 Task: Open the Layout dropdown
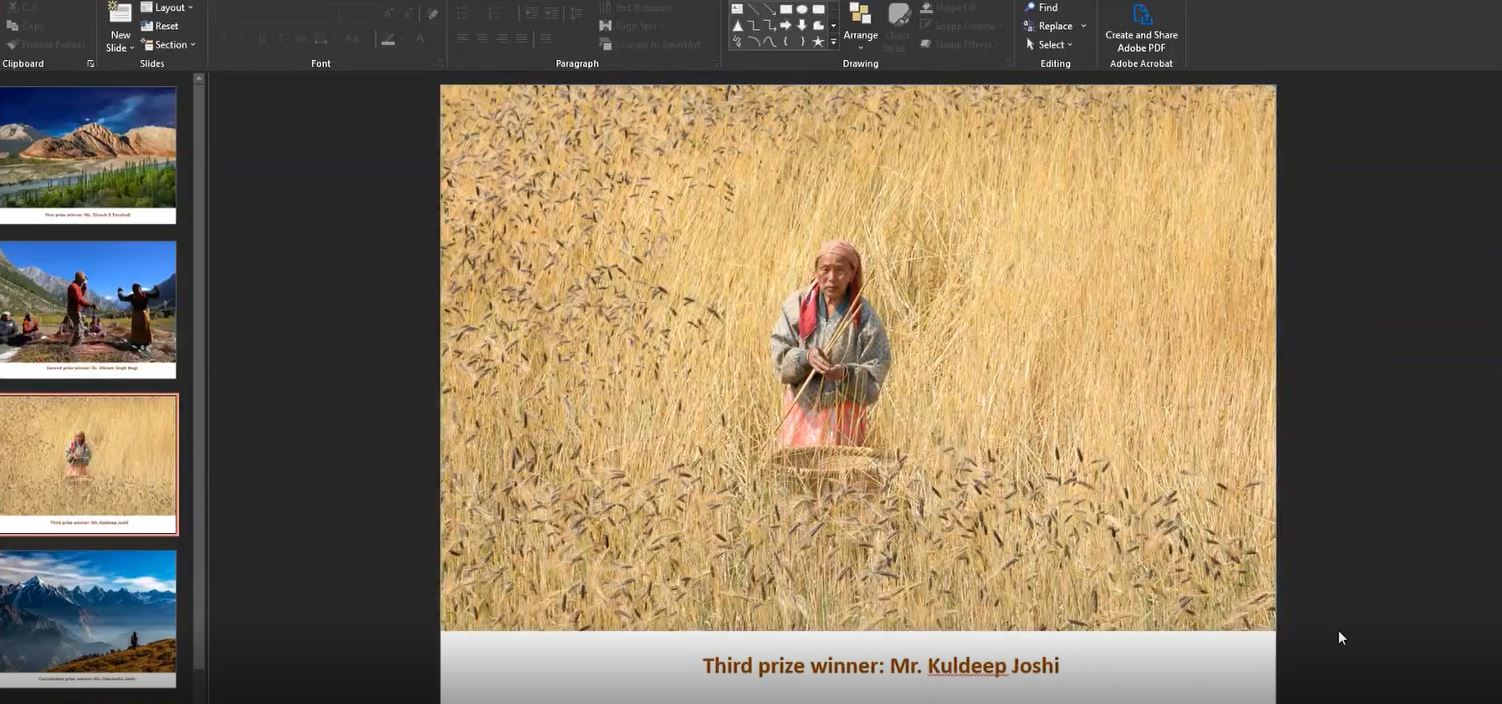[167, 8]
